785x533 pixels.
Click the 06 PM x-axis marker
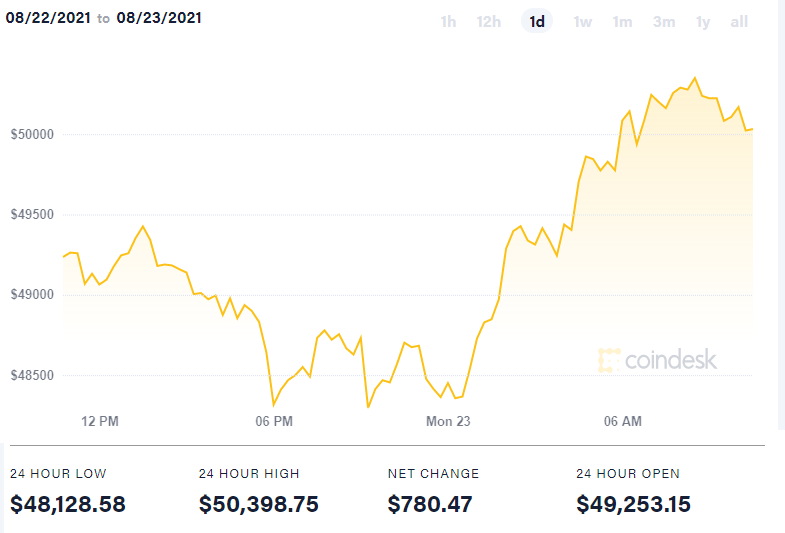pos(274,422)
